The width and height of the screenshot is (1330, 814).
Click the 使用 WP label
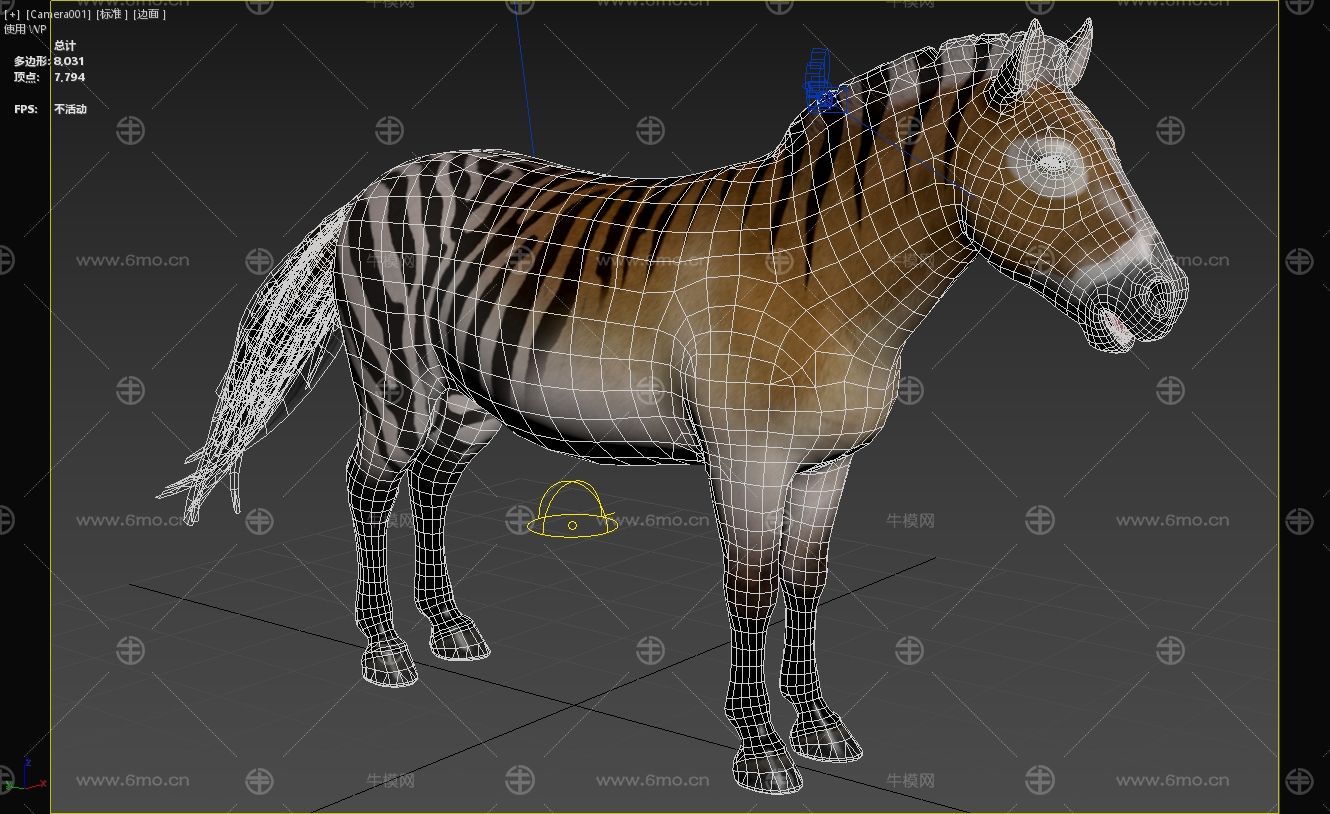25,29
